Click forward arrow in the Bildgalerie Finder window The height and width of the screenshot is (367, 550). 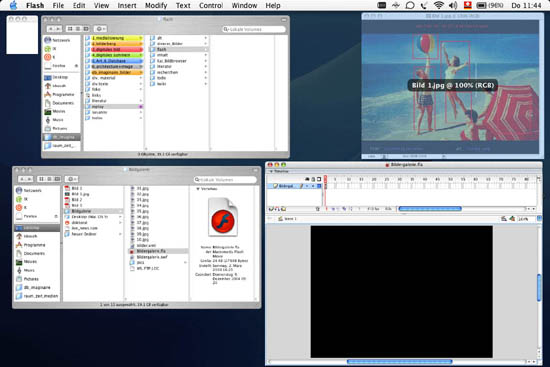click(x=29, y=179)
